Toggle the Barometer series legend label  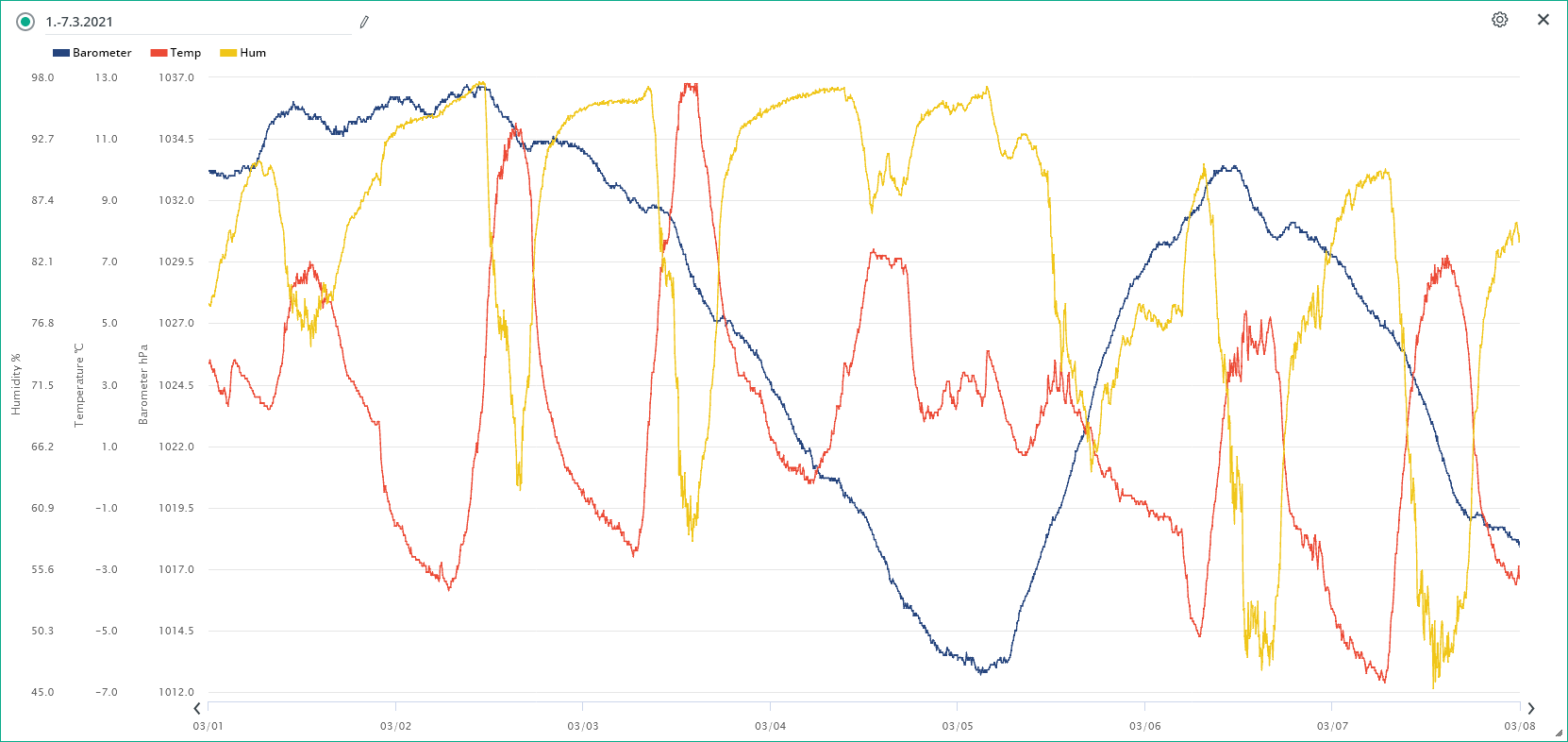(x=102, y=53)
